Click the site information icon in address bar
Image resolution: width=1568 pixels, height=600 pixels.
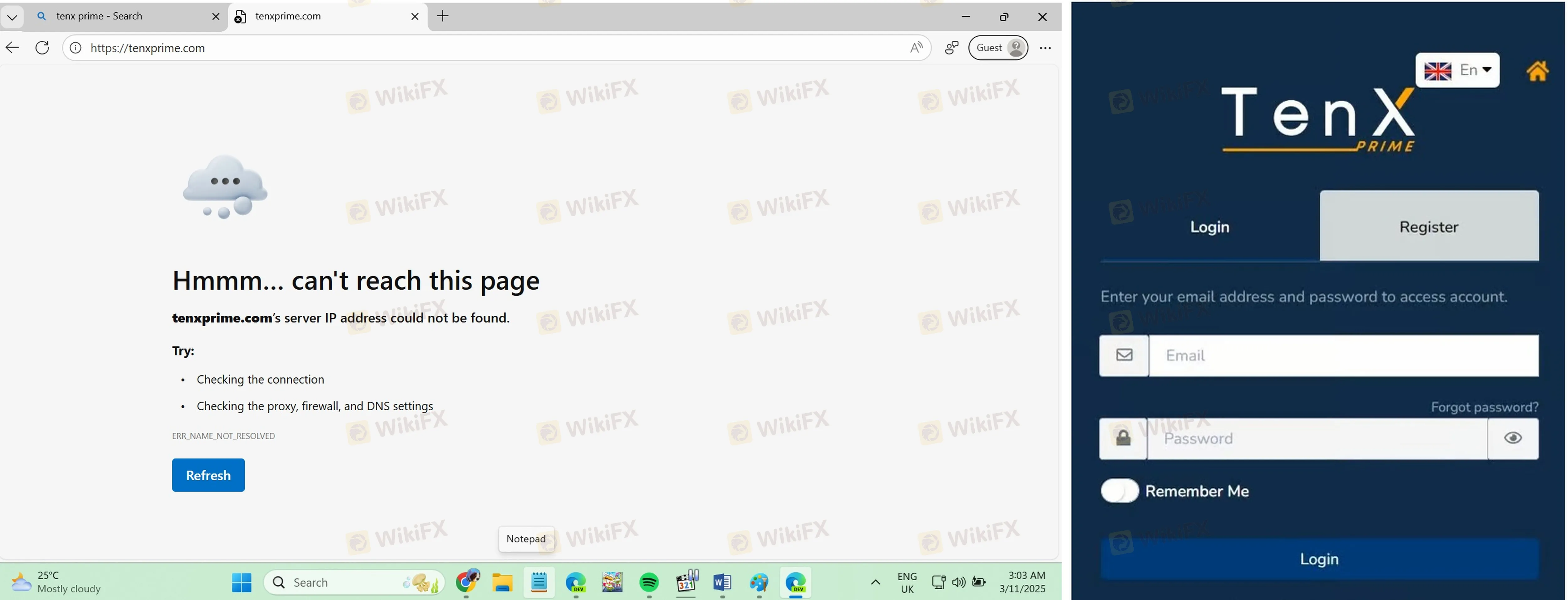(76, 47)
